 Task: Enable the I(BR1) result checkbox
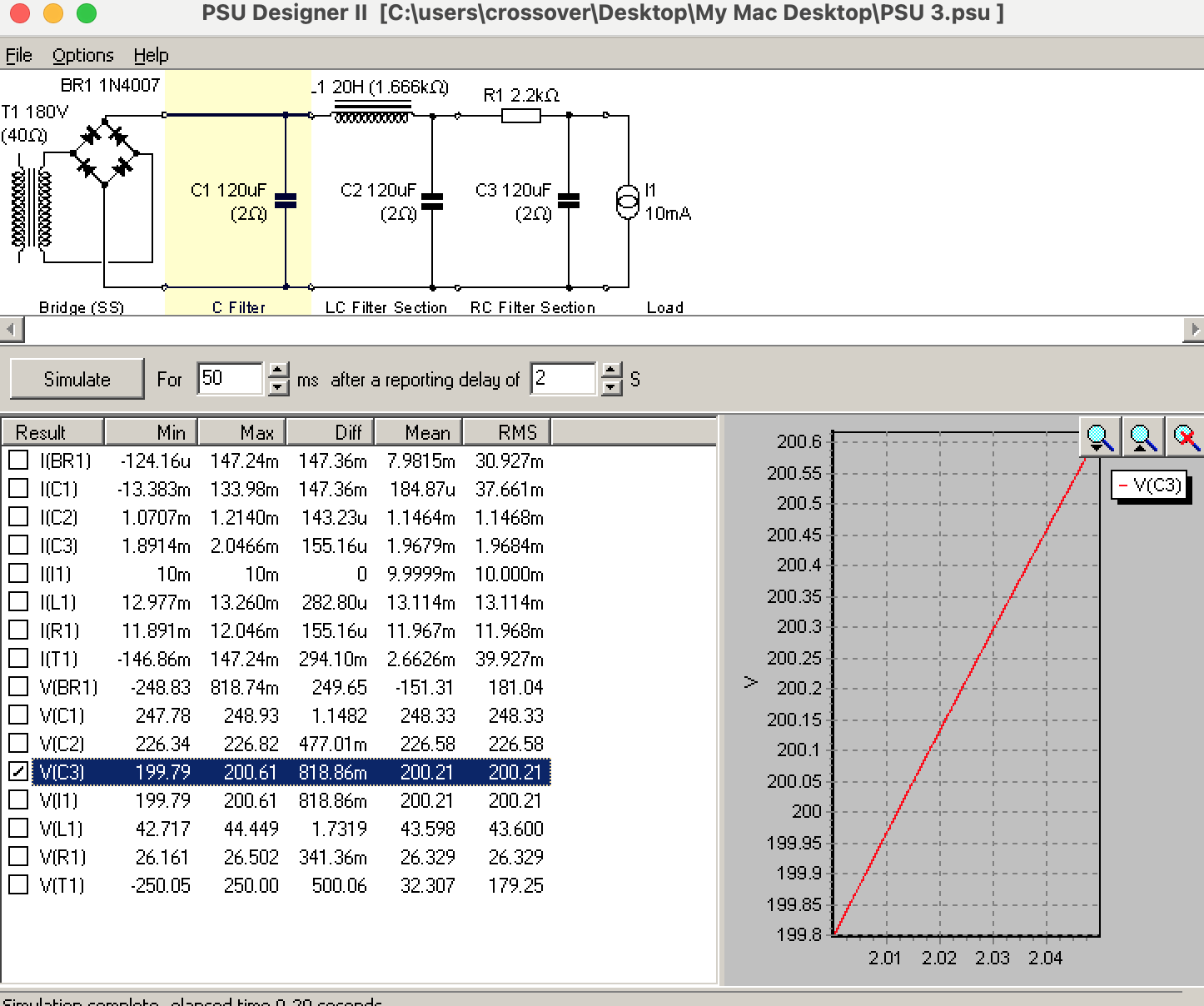click(18, 460)
